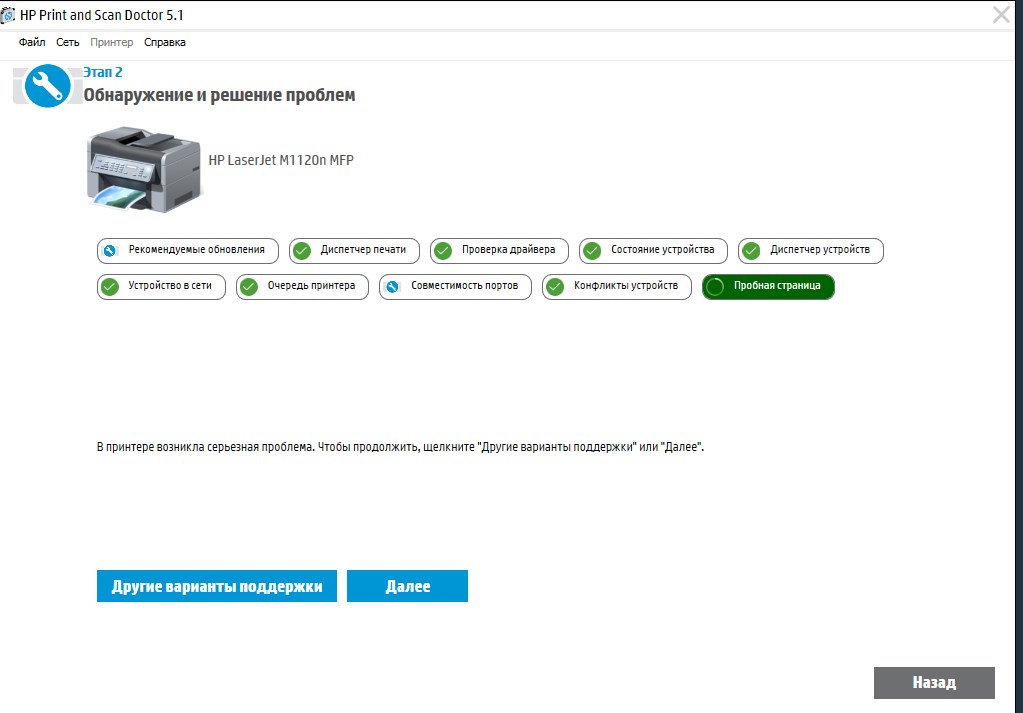
Task: Go back with the Назад button
Action: coord(934,682)
